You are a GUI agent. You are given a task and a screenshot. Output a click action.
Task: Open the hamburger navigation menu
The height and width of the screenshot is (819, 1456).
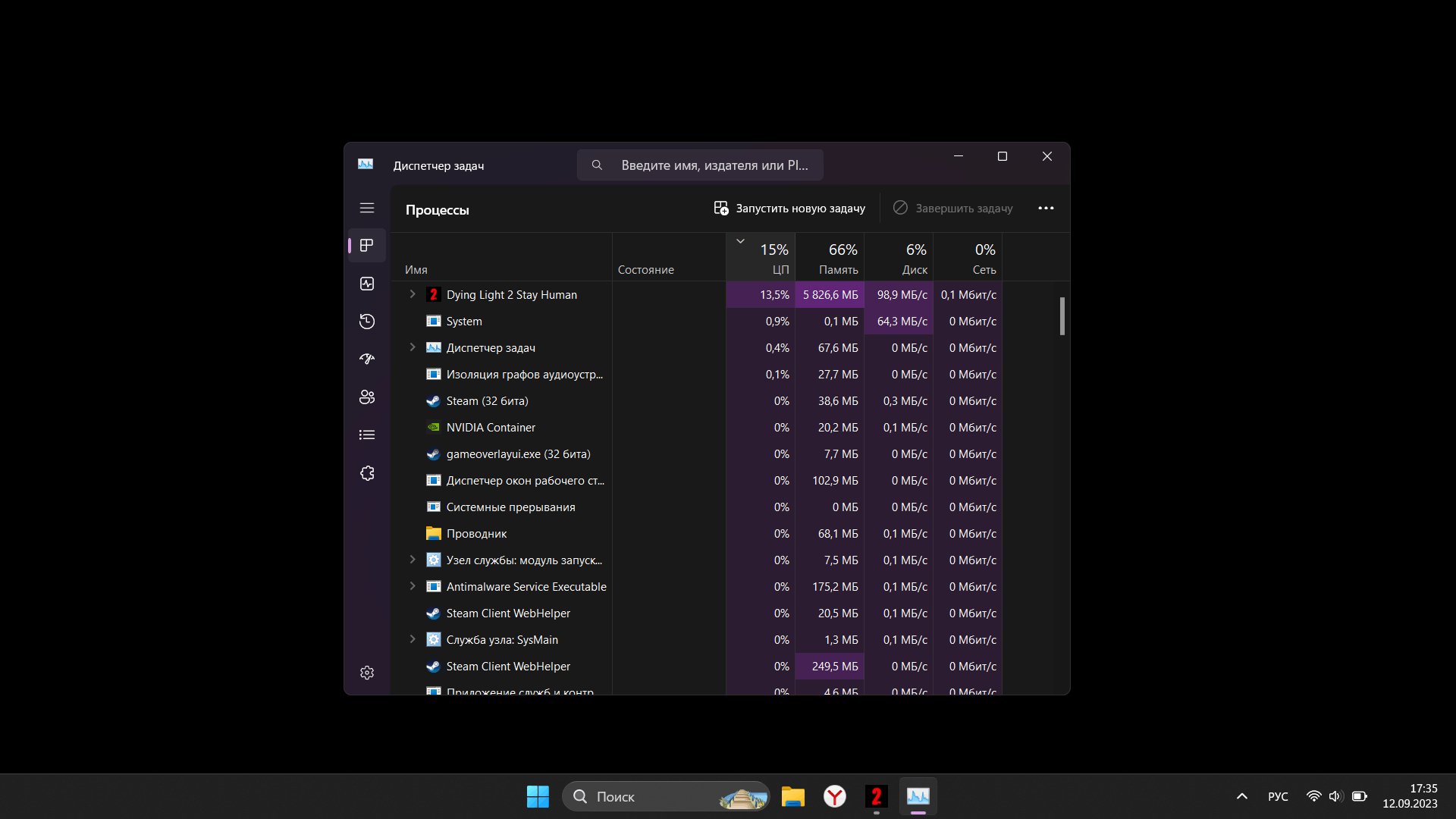tap(367, 208)
